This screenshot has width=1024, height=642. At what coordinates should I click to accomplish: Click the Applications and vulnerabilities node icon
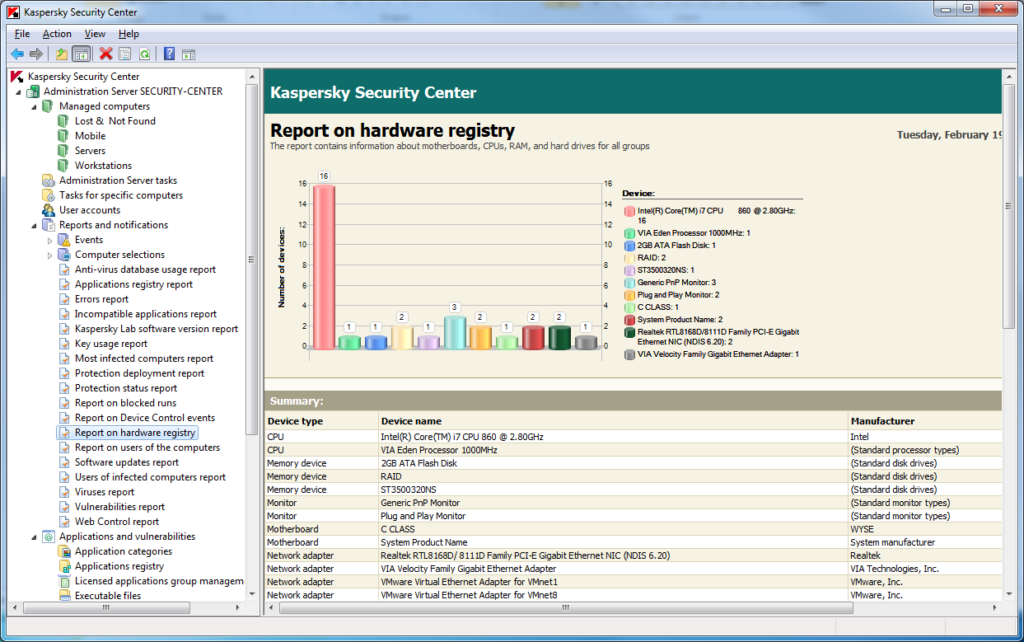(x=48, y=537)
